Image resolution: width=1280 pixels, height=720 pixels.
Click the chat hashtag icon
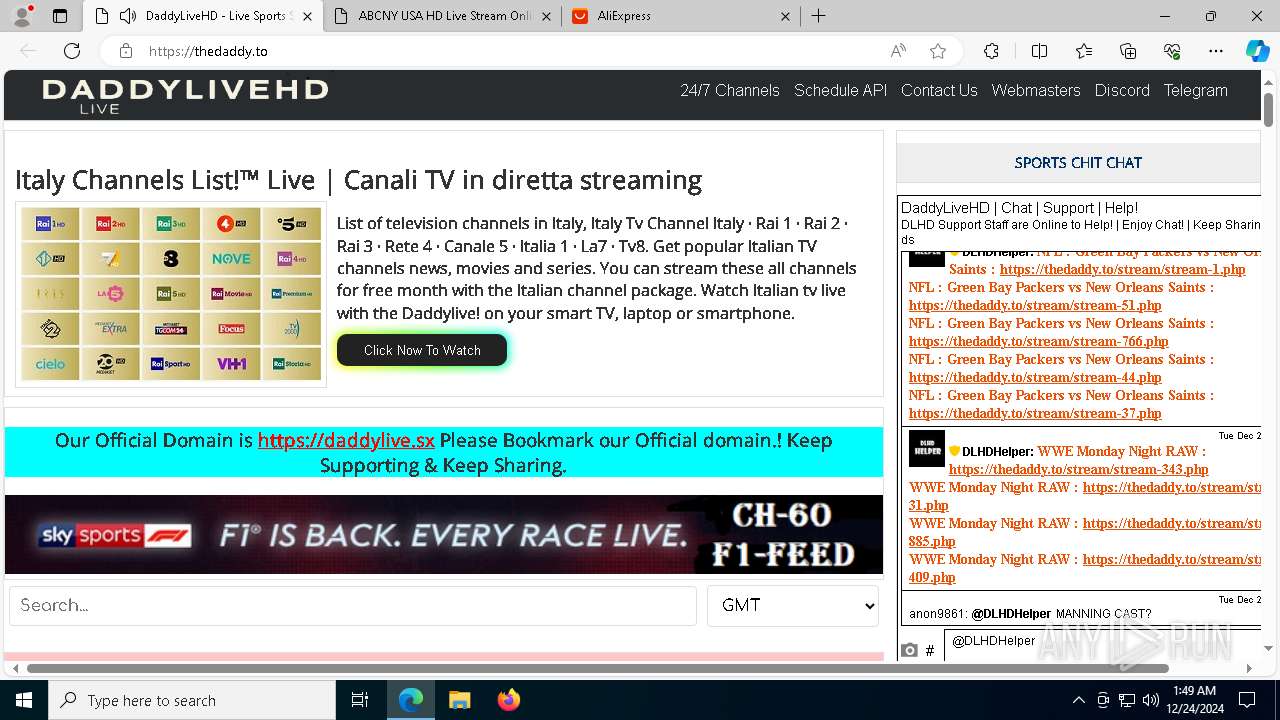(x=930, y=651)
